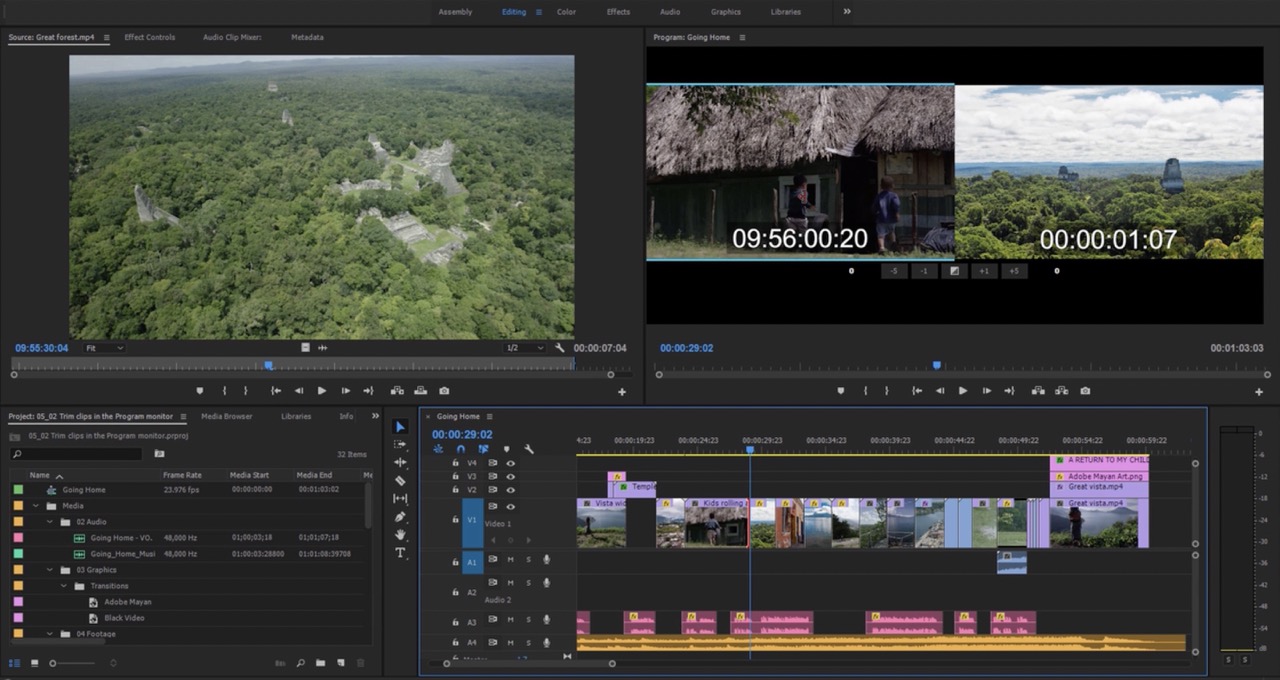
Task: Open the timeline wrench settings icon
Action: (528, 448)
